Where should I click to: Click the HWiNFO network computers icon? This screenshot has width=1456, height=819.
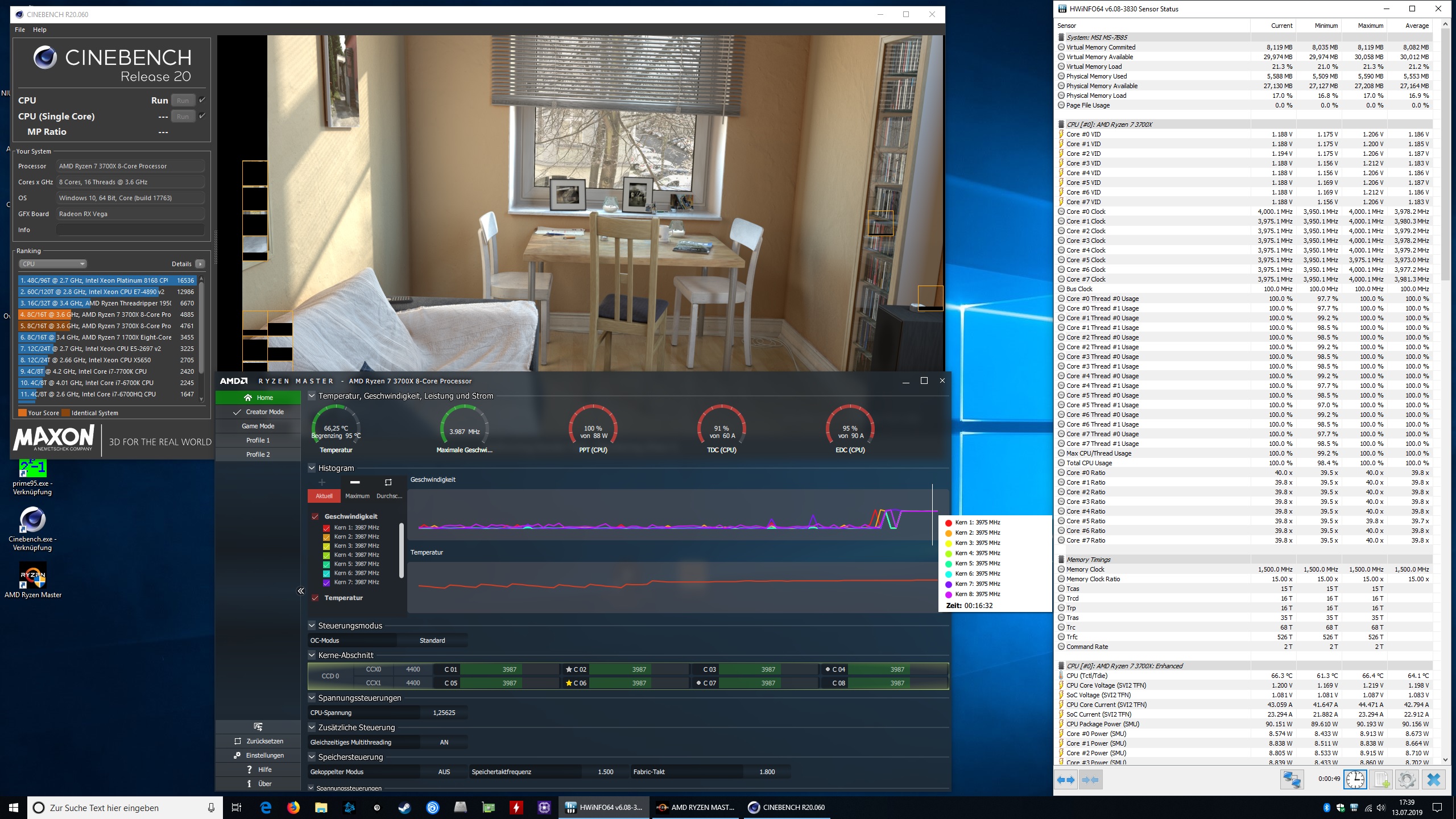[1292, 779]
